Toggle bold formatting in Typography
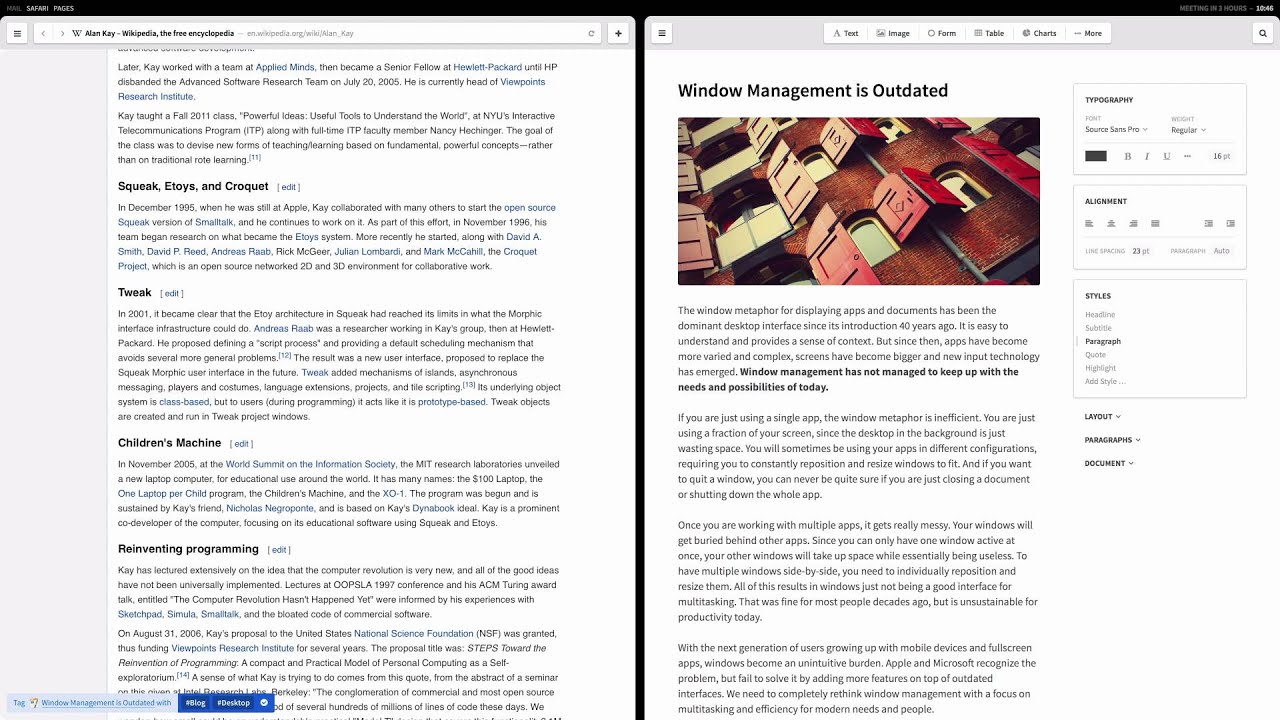The width and height of the screenshot is (1280, 720). click(x=1128, y=156)
